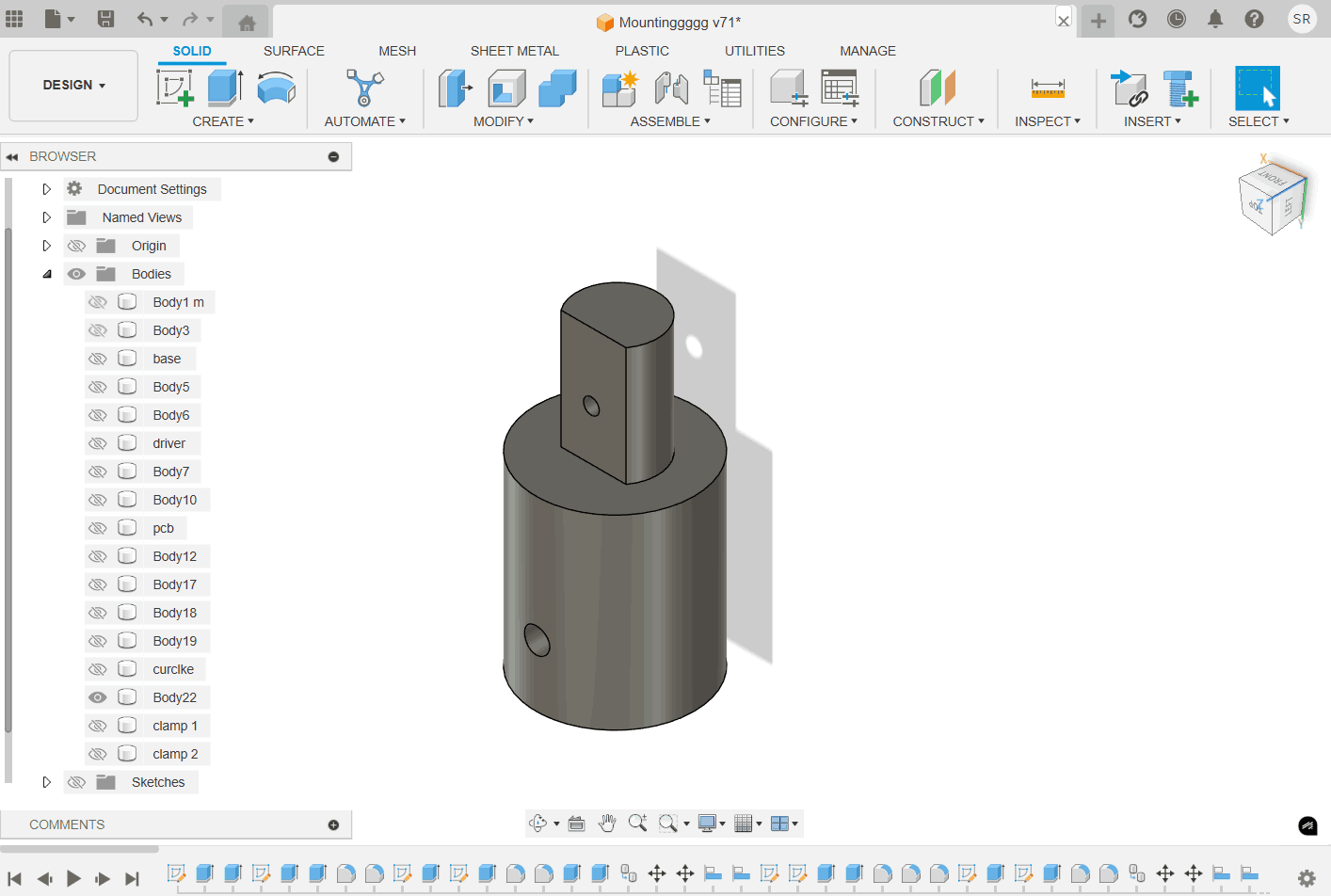This screenshot has width=1331, height=896.
Task: Show the base body
Action: pos(97,359)
